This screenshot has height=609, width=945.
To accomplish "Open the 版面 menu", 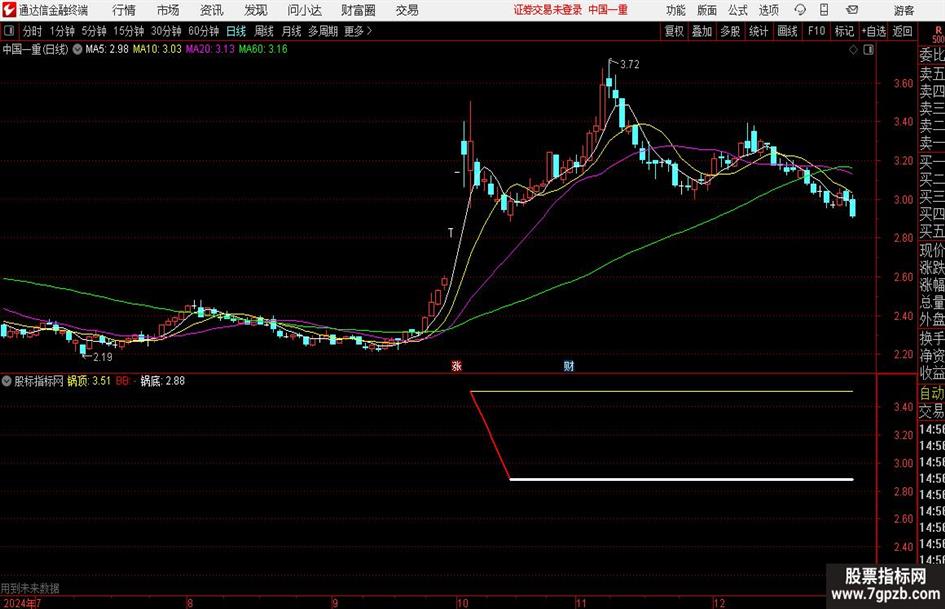I will [x=707, y=10].
